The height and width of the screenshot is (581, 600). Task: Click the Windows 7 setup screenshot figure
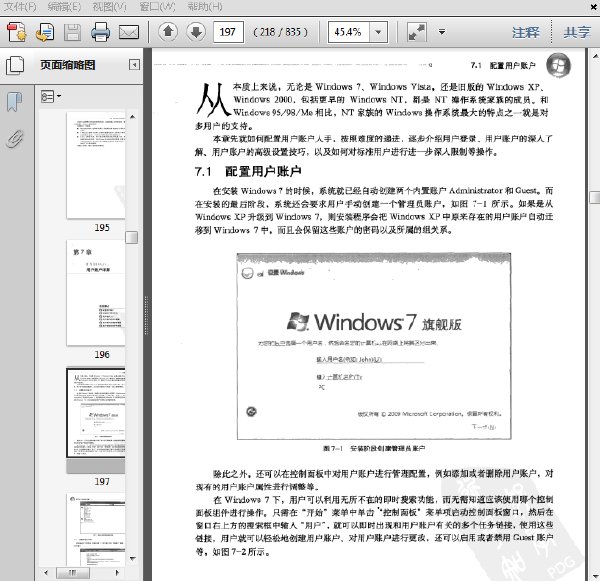pyautogui.click(x=374, y=346)
